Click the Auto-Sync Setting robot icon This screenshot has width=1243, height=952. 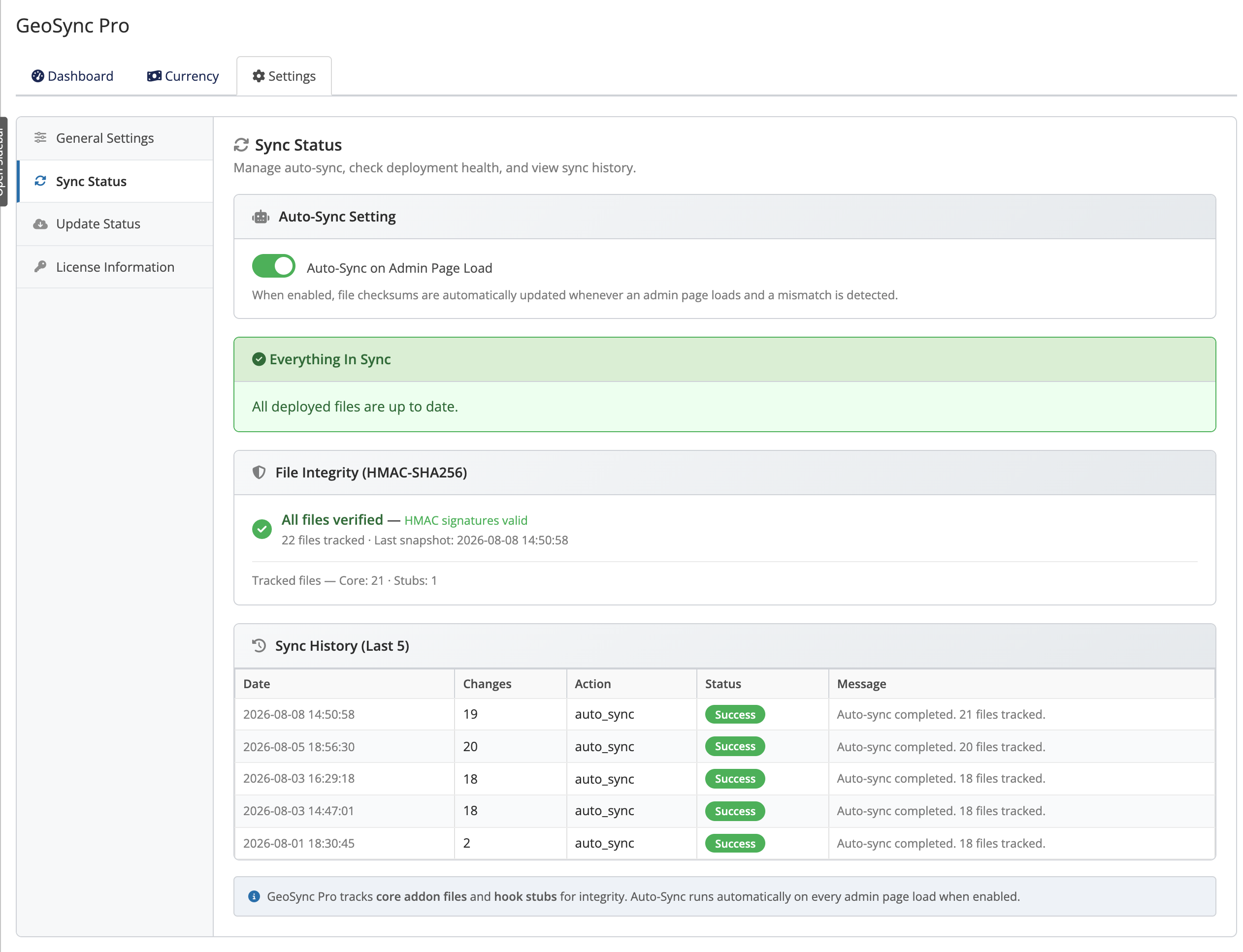(260, 217)
